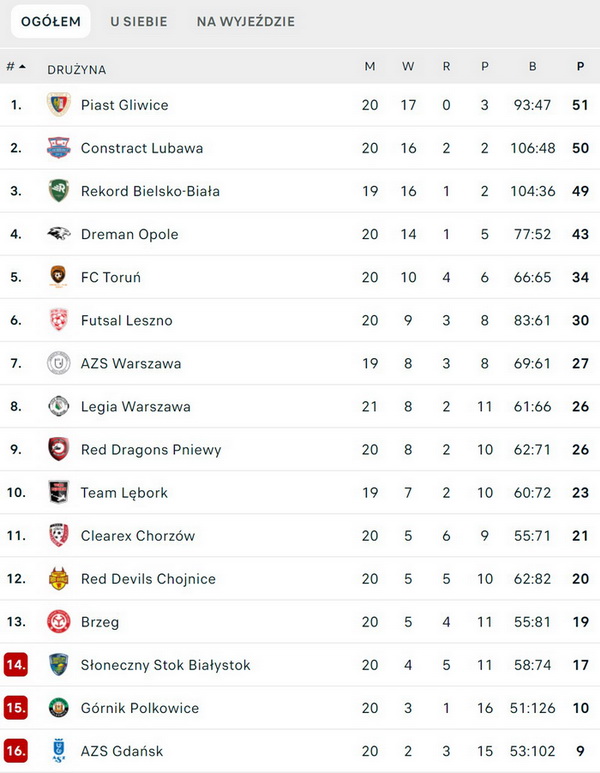This screenshot has height=773, width=600.
Task: Select the OGÓŁEM tab
Action: pyautogui.click(x=51, y=21)
